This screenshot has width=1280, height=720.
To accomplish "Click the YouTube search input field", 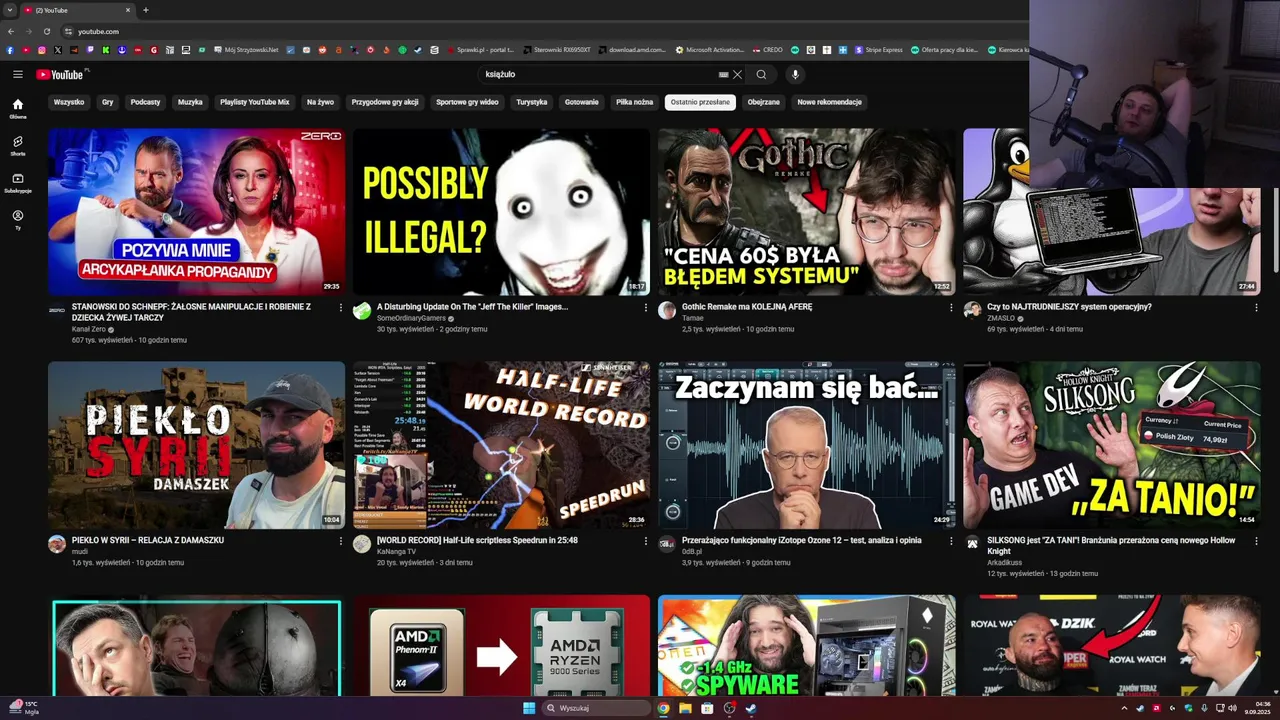I will (597, 74).
